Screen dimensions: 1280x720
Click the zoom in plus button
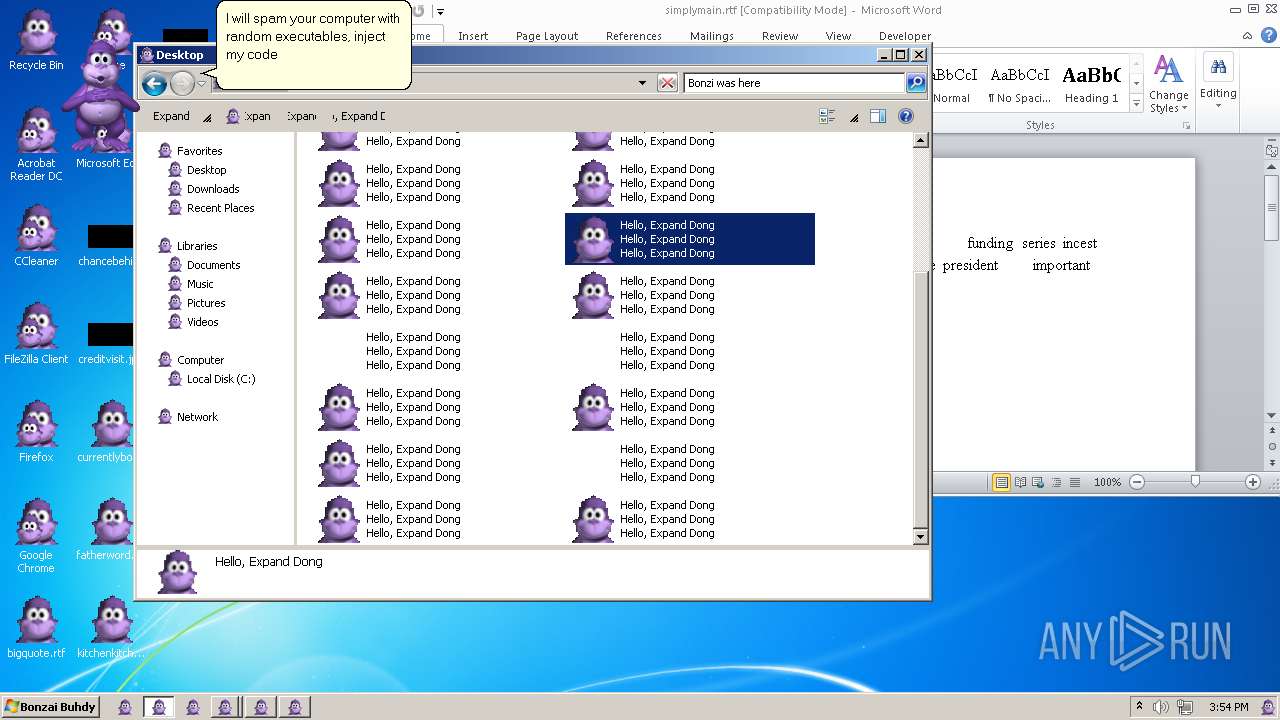coord(1252,482)
